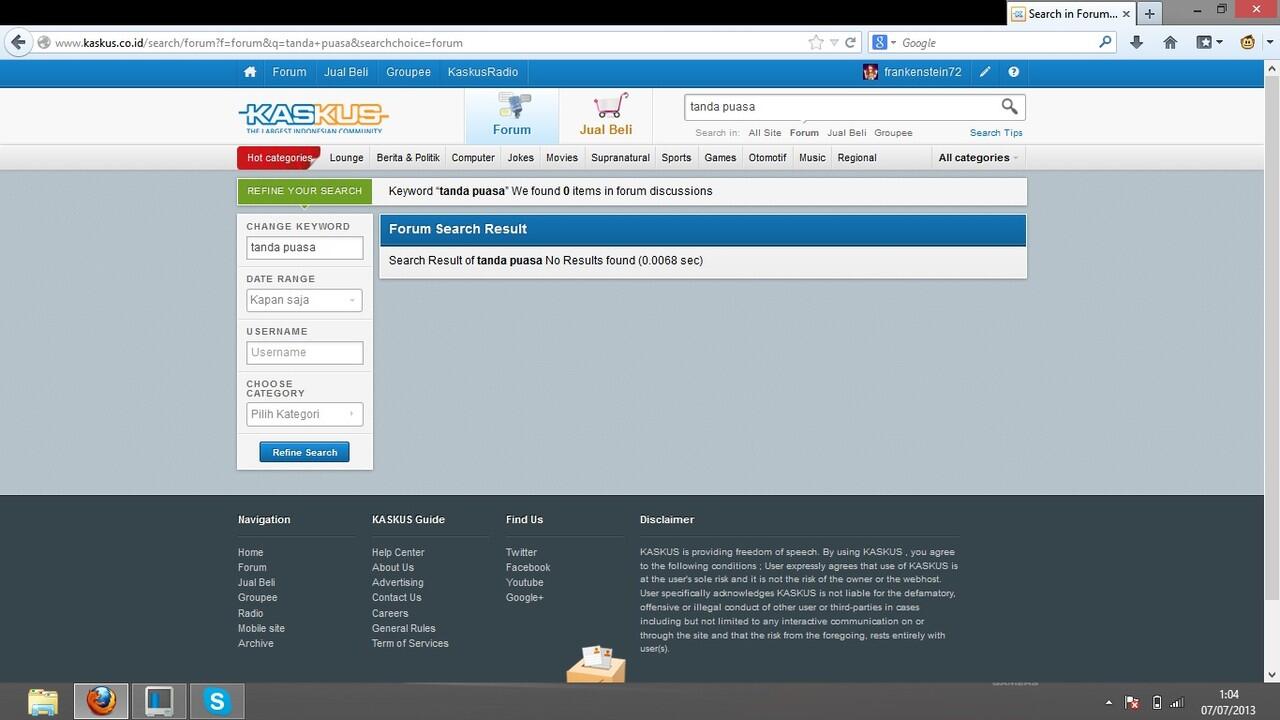
Task: Open the Regional category
Action: 857,158
